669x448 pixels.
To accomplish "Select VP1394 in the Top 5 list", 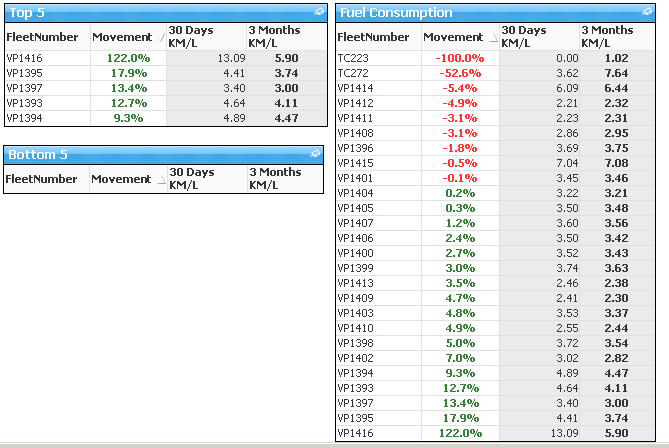I will [x=24, y=118].
